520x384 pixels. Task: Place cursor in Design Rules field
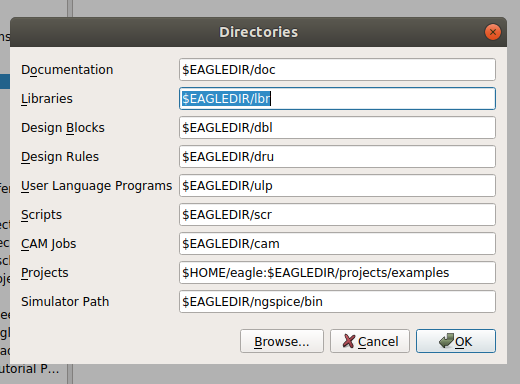coord(337,157)
